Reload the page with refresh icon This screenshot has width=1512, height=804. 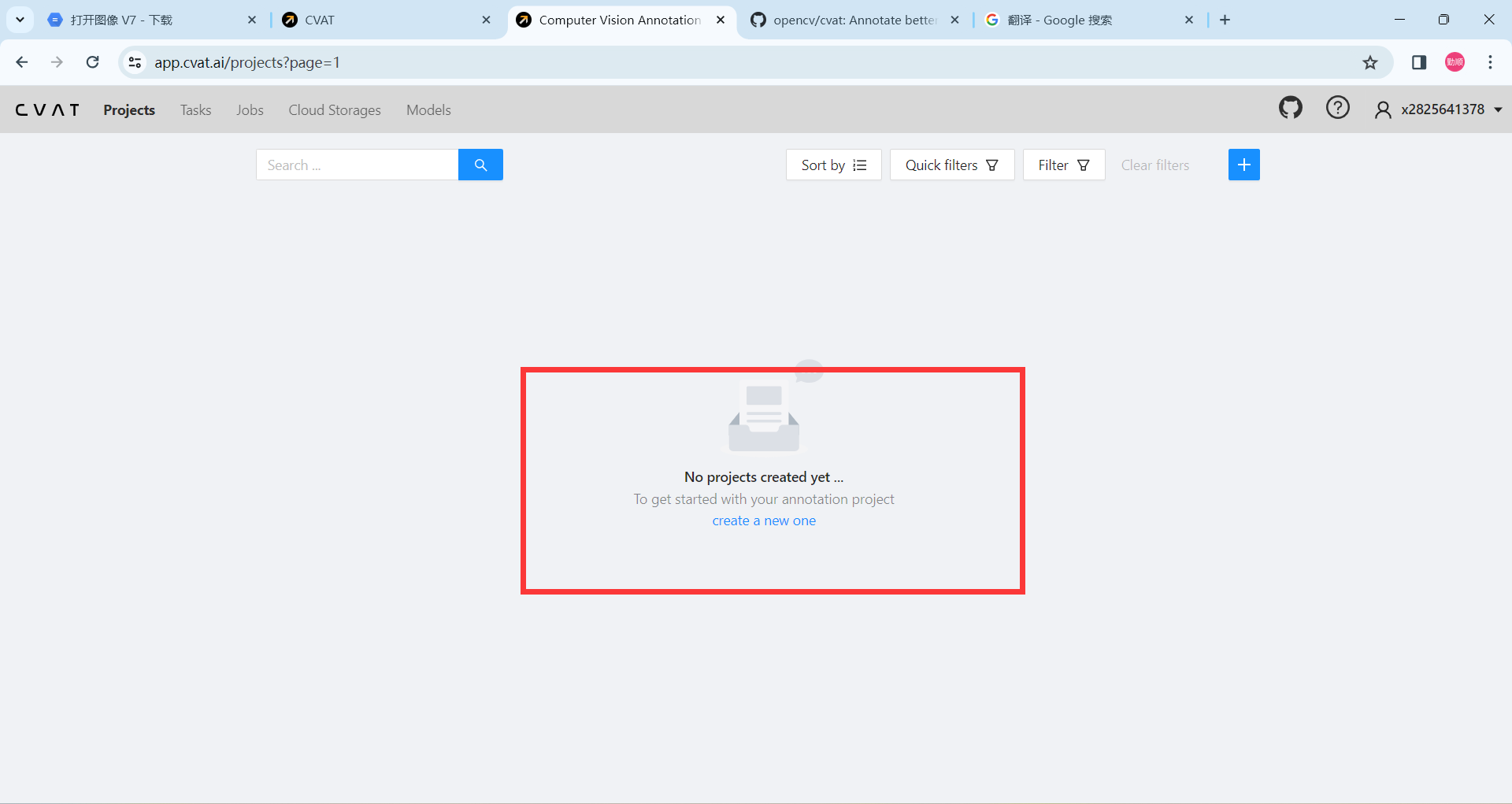93,62
